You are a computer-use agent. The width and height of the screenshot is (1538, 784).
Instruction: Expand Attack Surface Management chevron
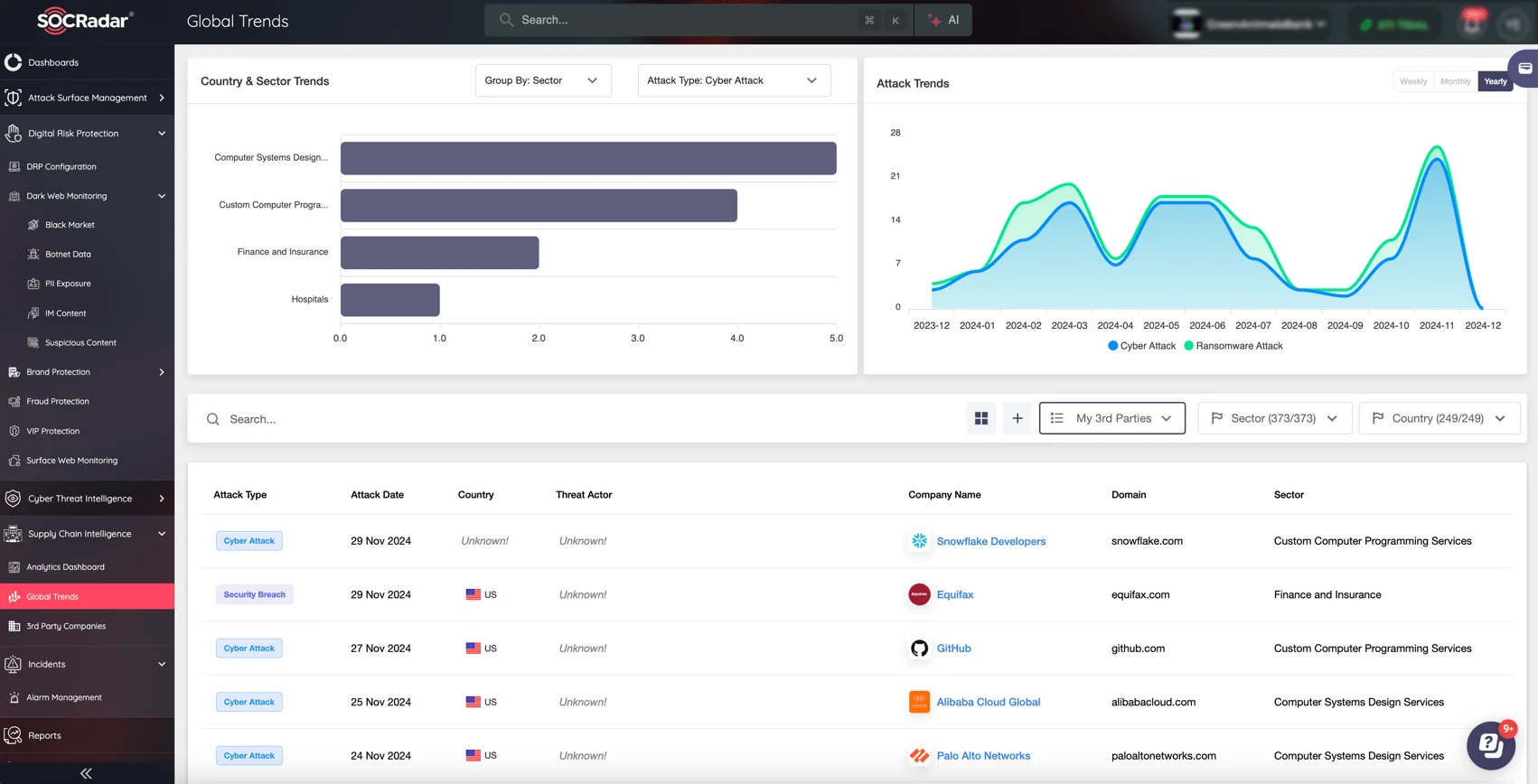162,98
